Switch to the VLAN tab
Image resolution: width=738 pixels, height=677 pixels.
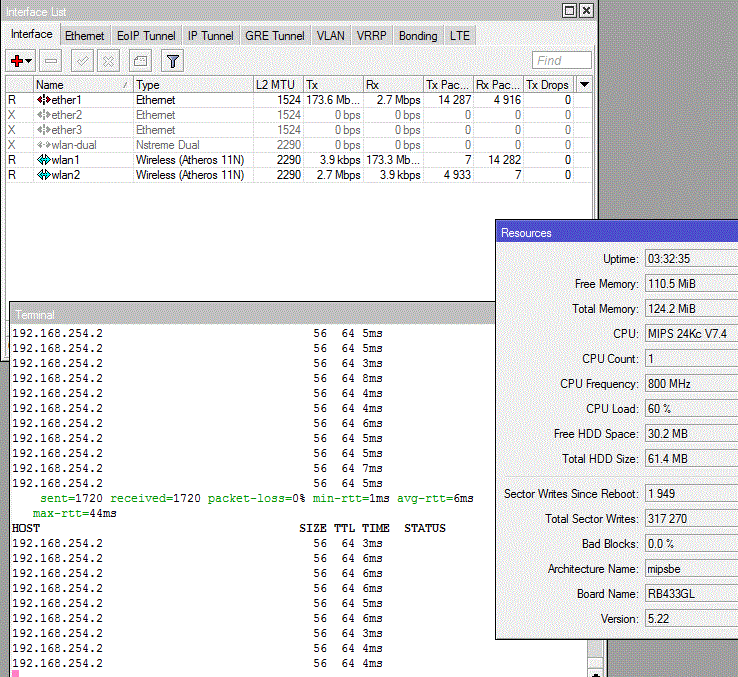(330, 36)
